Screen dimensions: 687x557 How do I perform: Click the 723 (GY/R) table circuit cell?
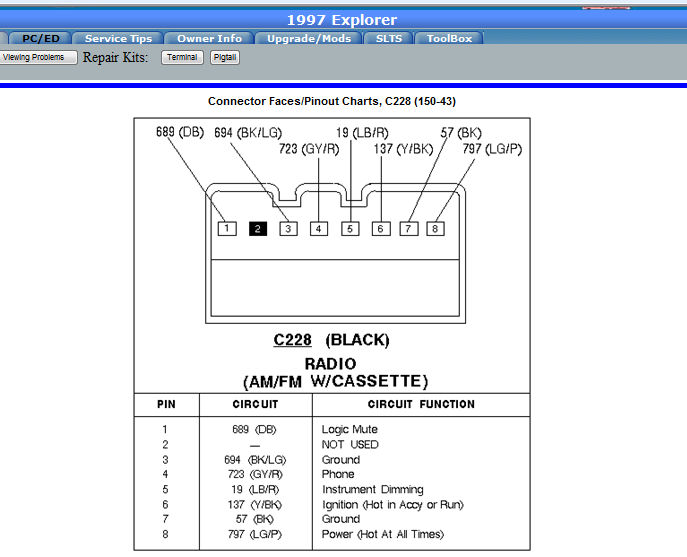pos(255,474)
